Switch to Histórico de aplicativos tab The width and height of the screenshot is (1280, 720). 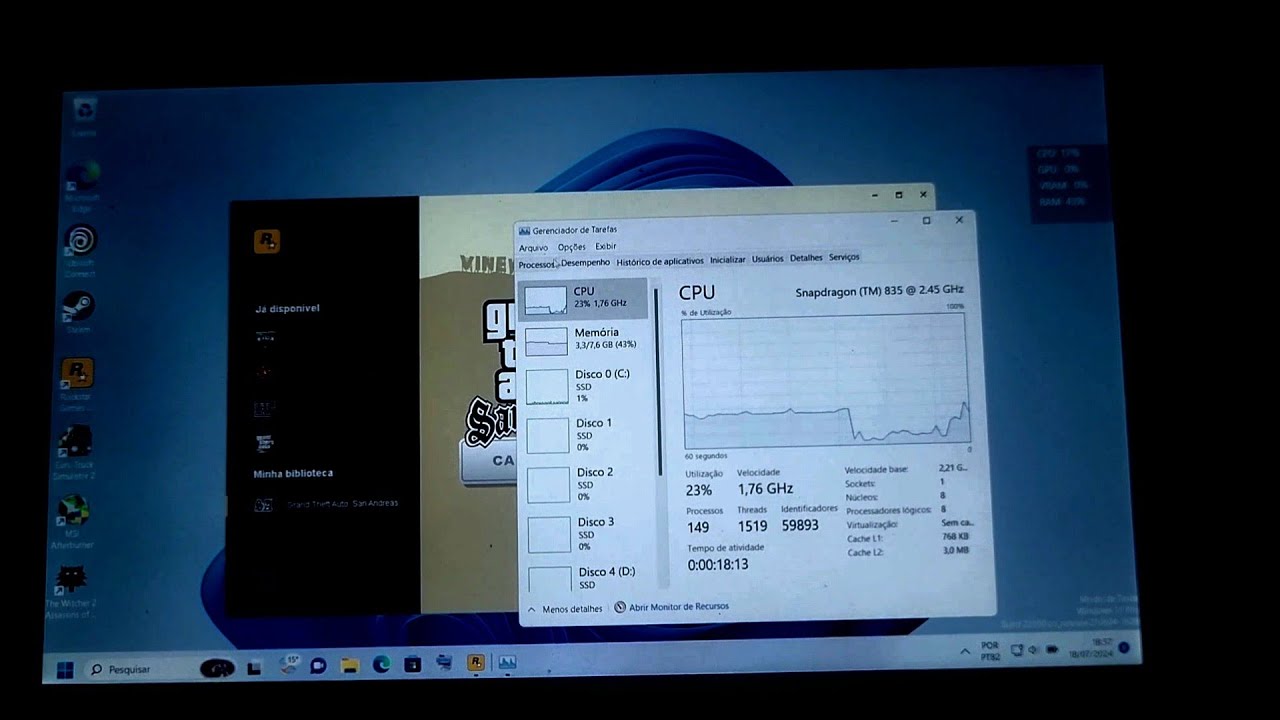click(x=660, y=261)
